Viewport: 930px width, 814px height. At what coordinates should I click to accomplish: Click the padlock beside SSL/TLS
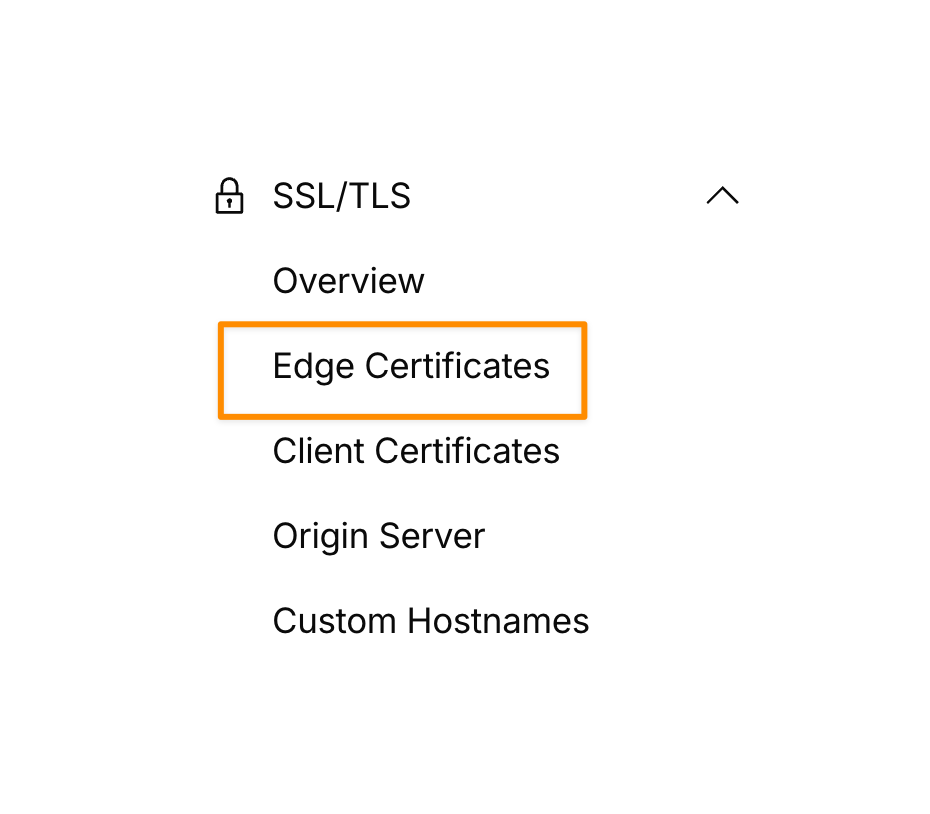(x=229, y=196)
